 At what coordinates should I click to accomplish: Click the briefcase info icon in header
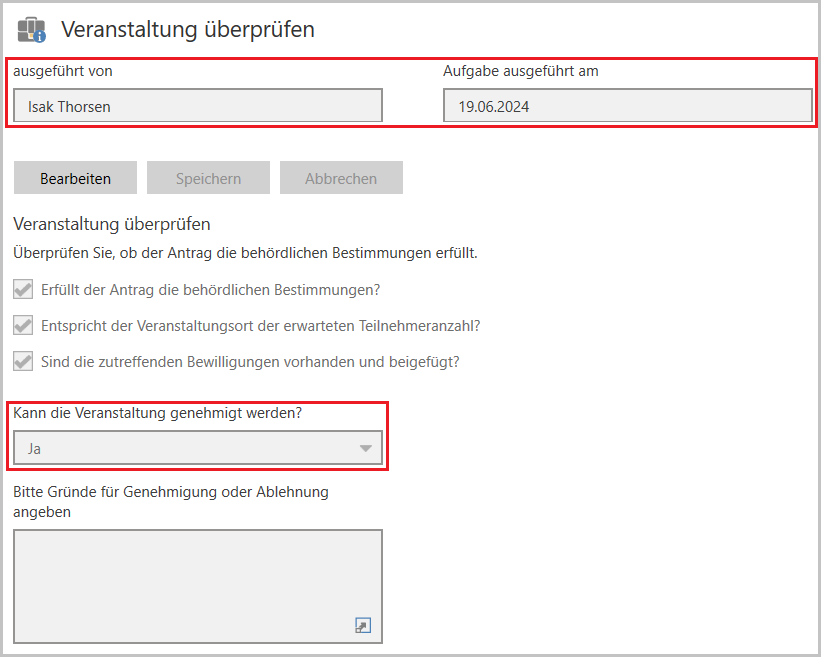[x=32, y=30]
